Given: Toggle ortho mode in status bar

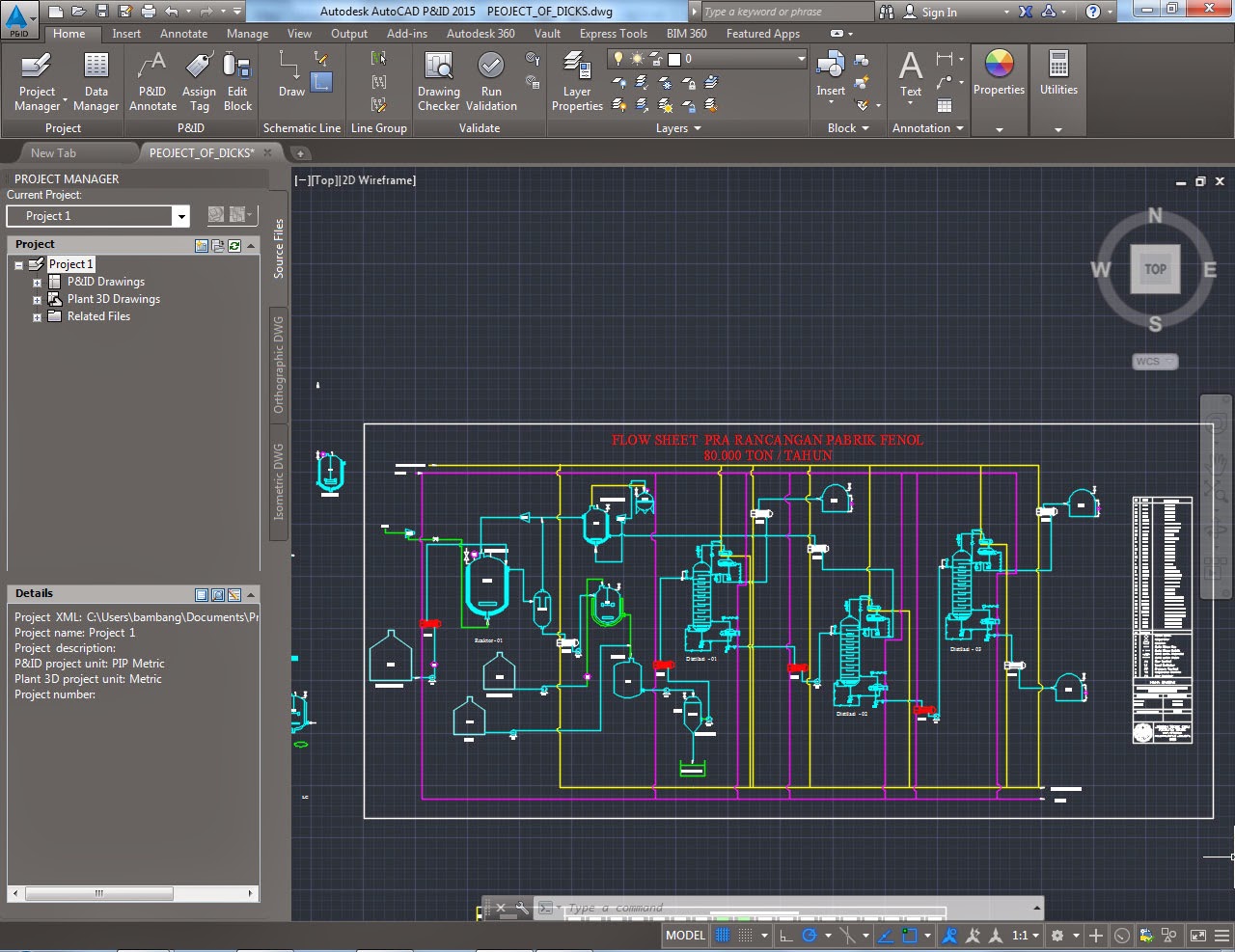Looking at the screenshot, I should tap(785, 936).
